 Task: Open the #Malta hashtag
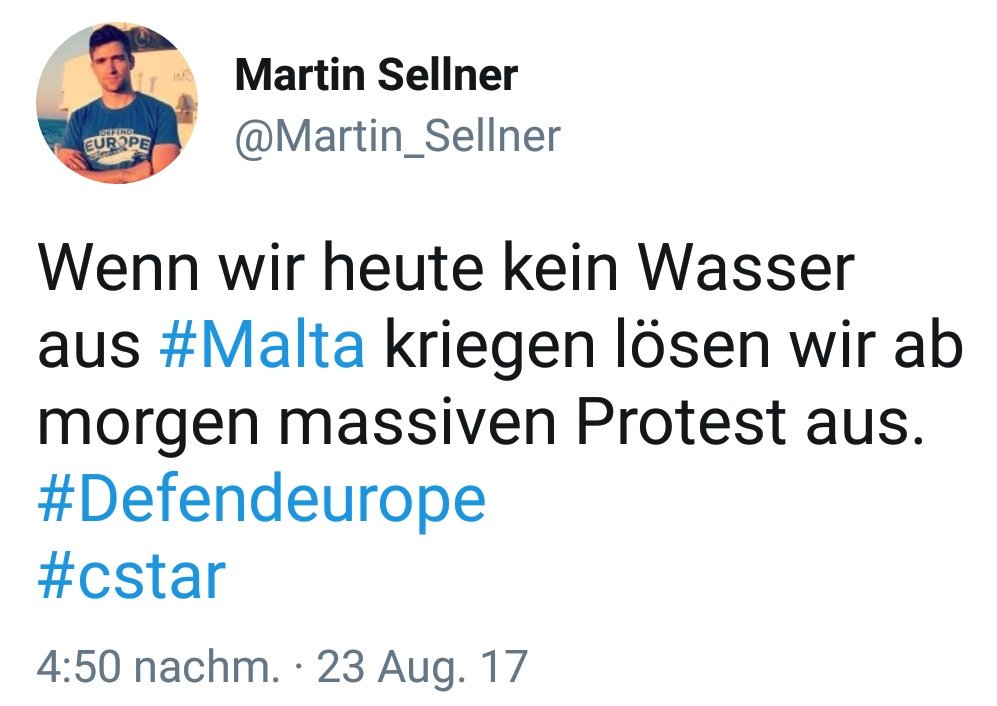(x=262, y=345)
